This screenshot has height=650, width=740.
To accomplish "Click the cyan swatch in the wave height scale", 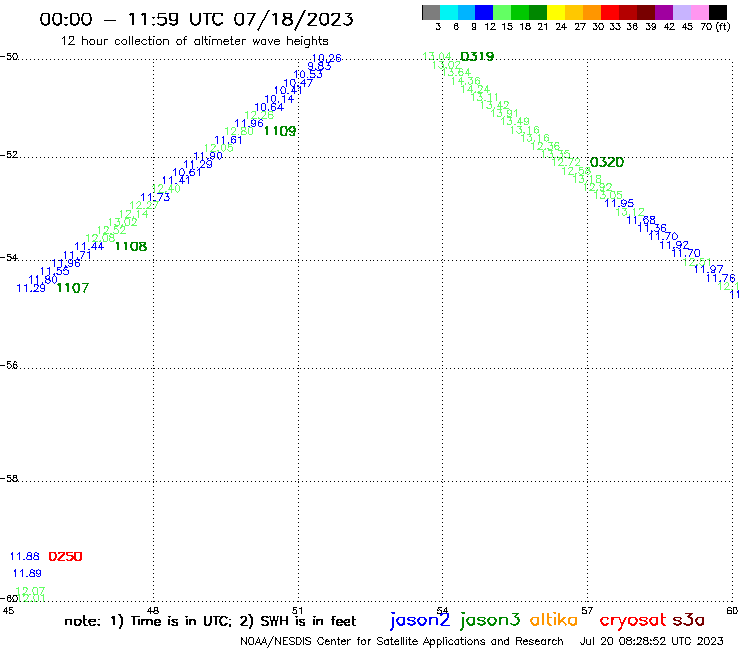I will point(449,12).
